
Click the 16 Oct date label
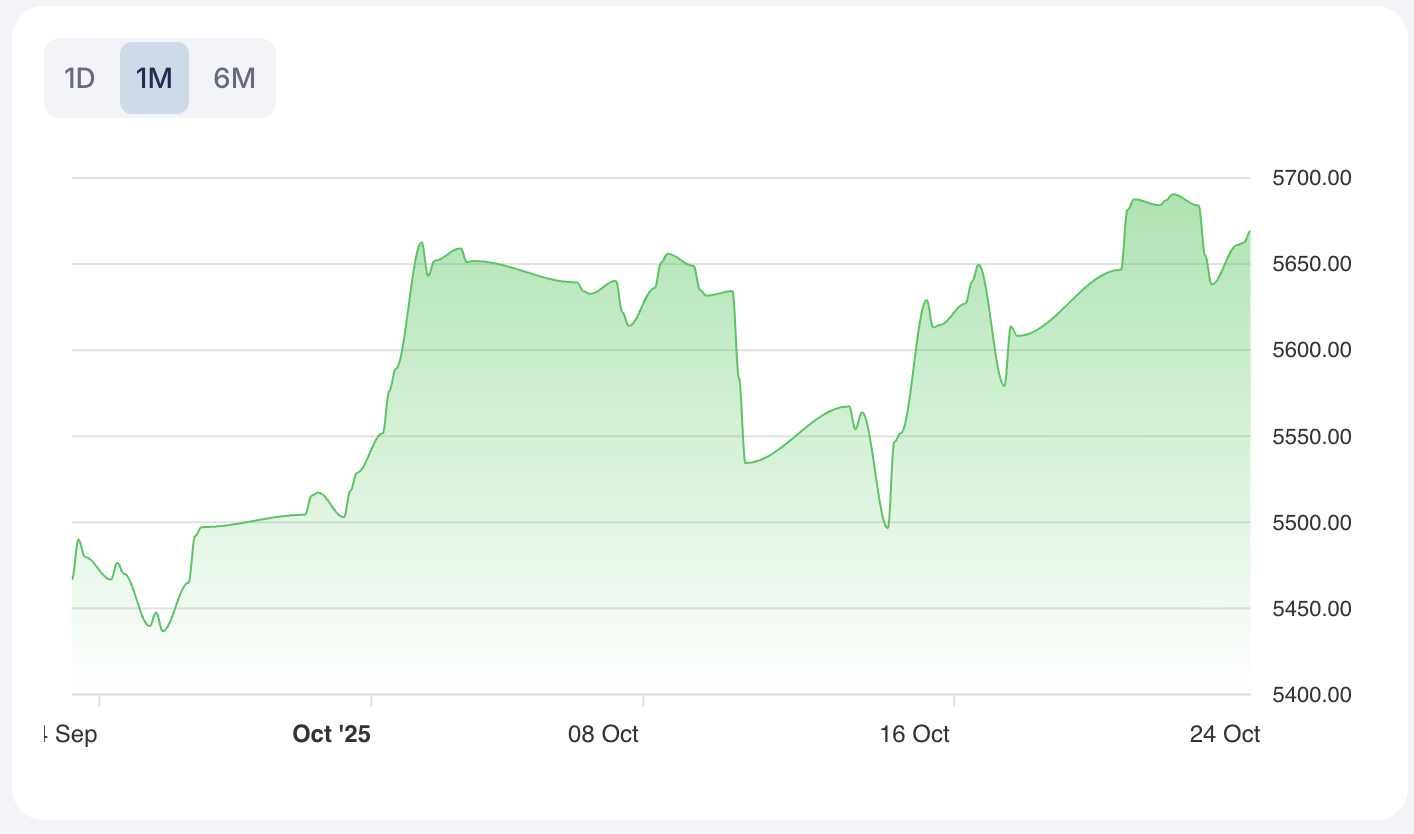coord(914,734)
